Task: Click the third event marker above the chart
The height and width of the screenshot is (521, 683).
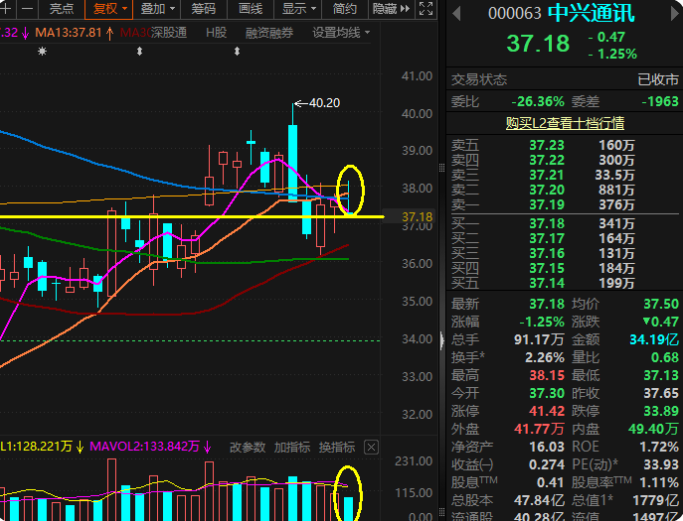Action: tap(237, 51)
